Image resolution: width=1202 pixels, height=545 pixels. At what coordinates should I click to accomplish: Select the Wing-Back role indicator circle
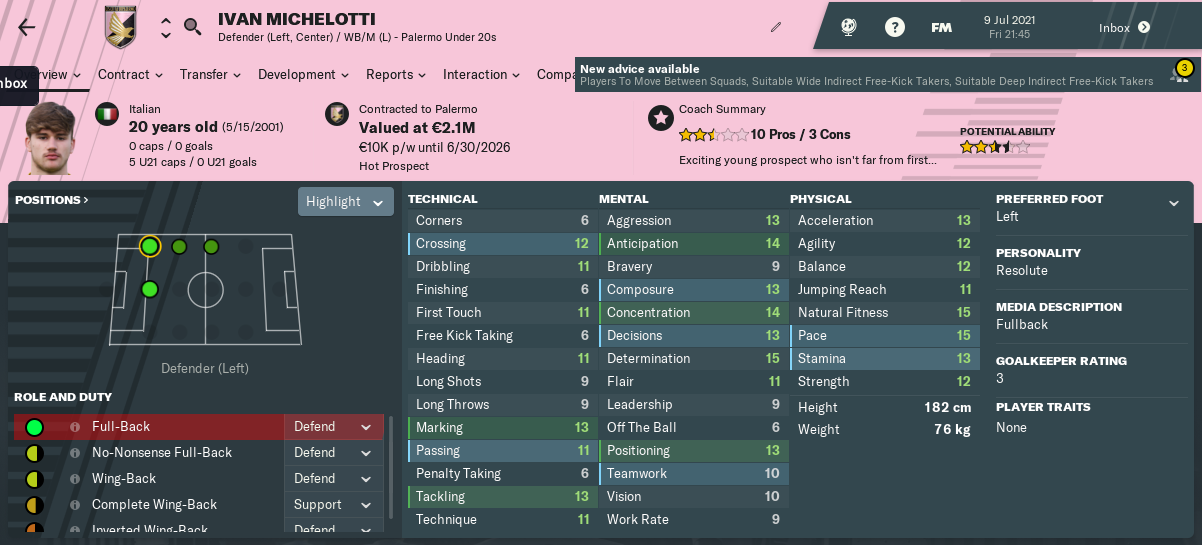tap(34, 479)
